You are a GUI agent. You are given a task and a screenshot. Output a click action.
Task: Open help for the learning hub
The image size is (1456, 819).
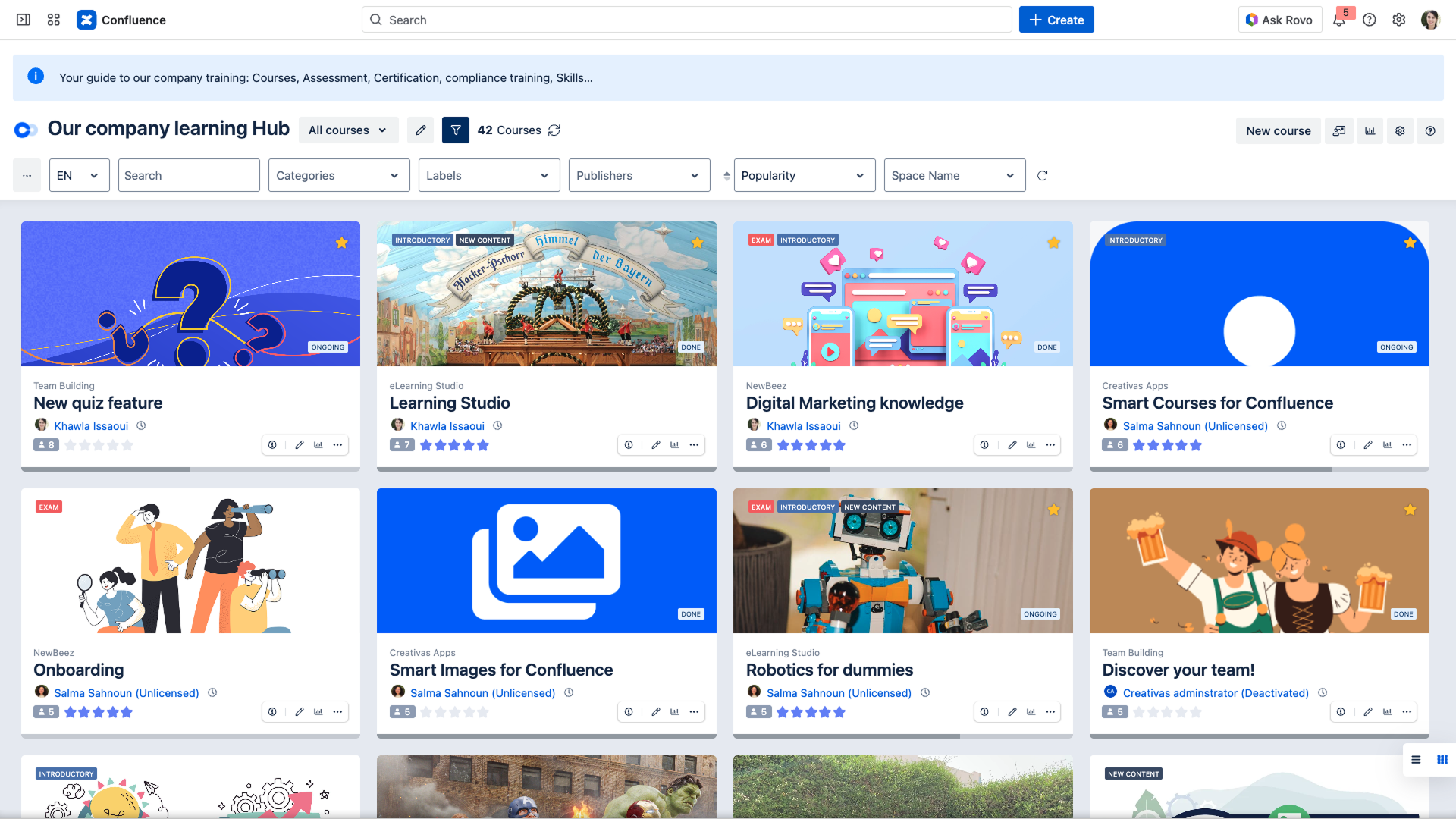click(1430, 130)
